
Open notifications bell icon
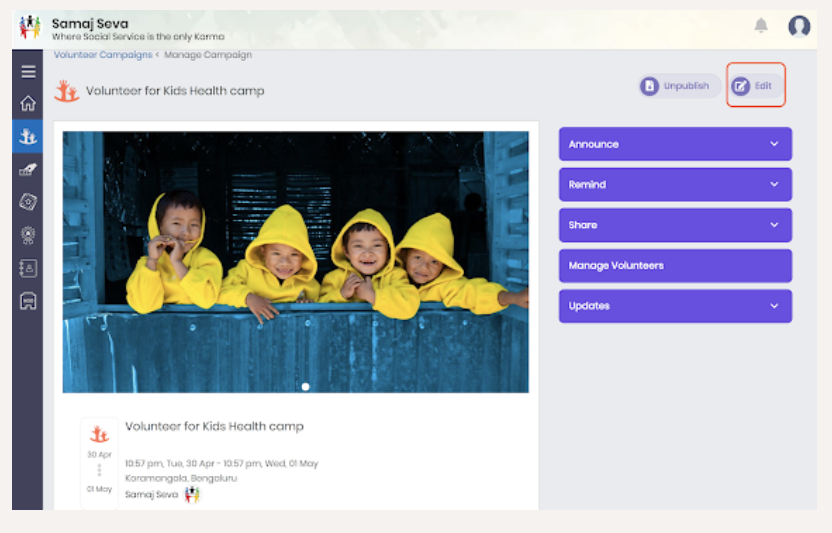pyautogui.click(x=761, y=26)
